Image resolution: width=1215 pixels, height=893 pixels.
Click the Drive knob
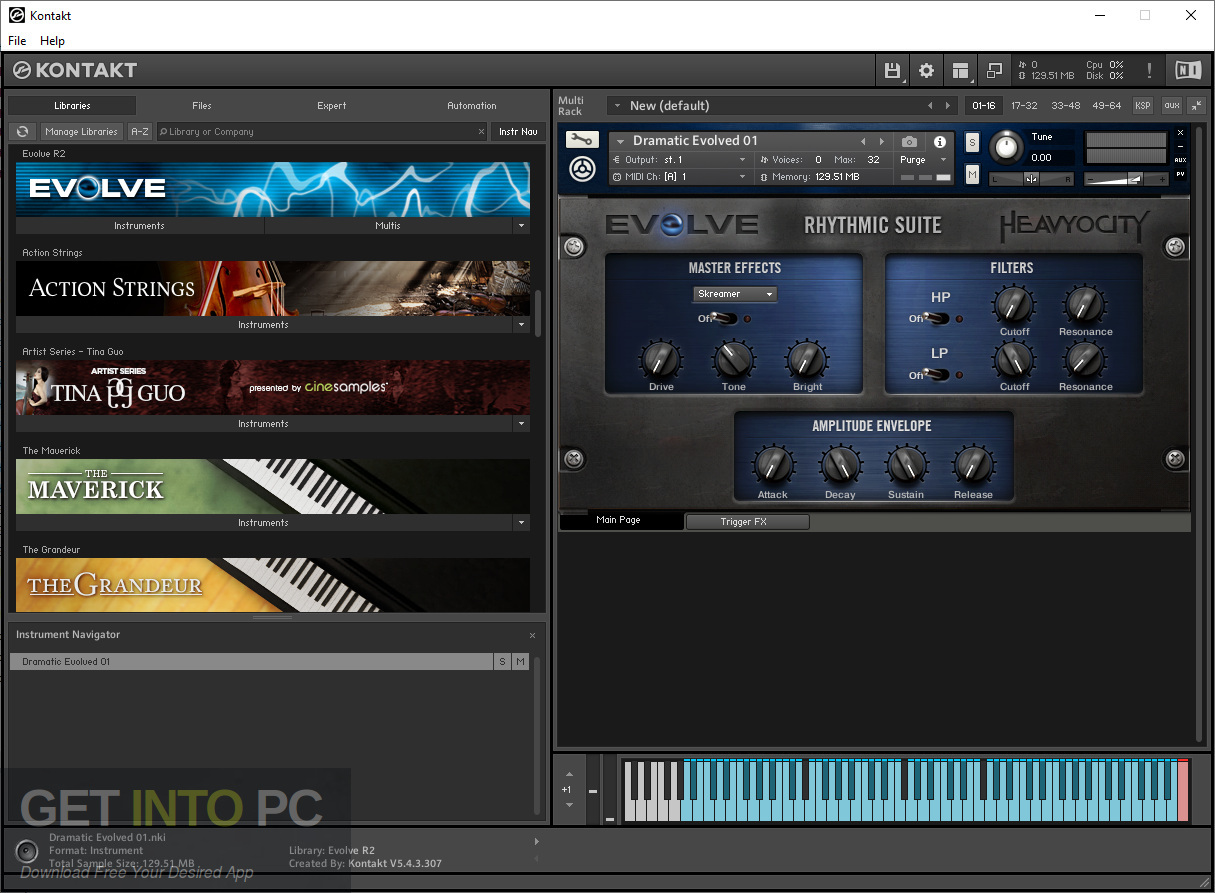point(660,359)
